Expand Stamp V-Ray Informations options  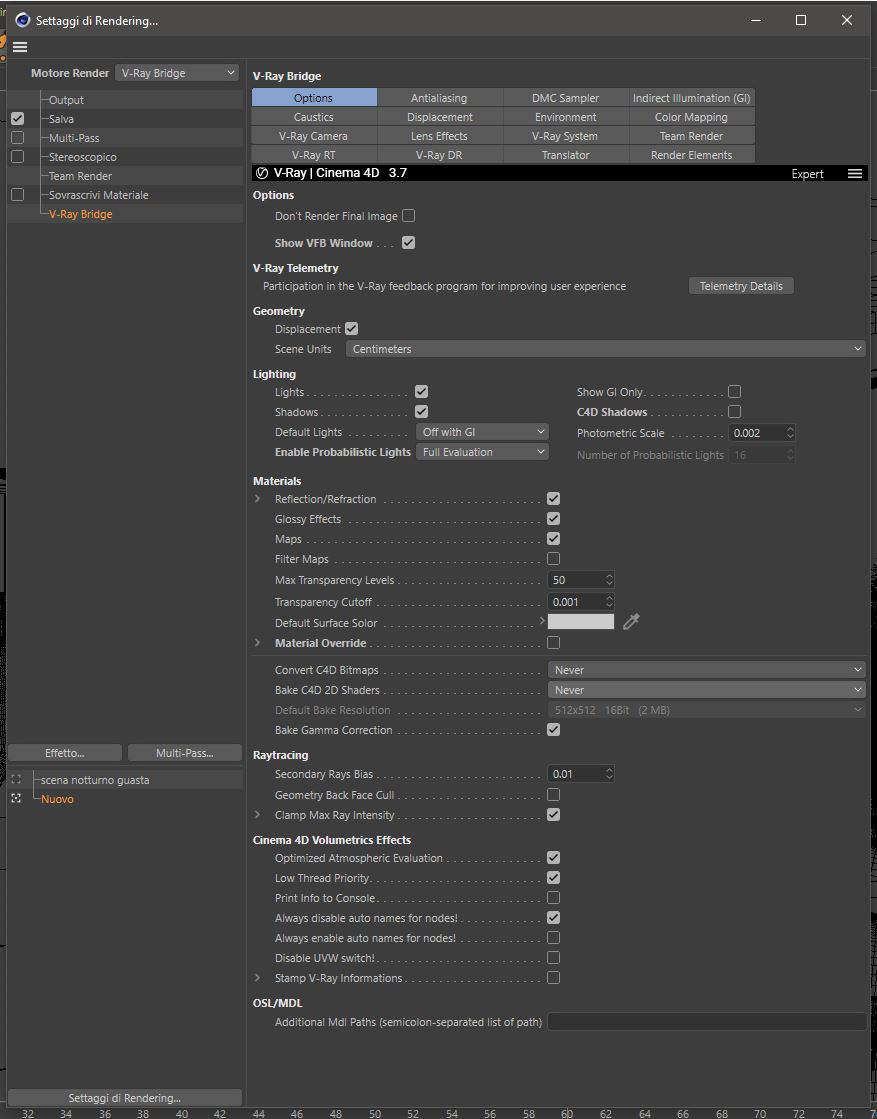(258, 977)
